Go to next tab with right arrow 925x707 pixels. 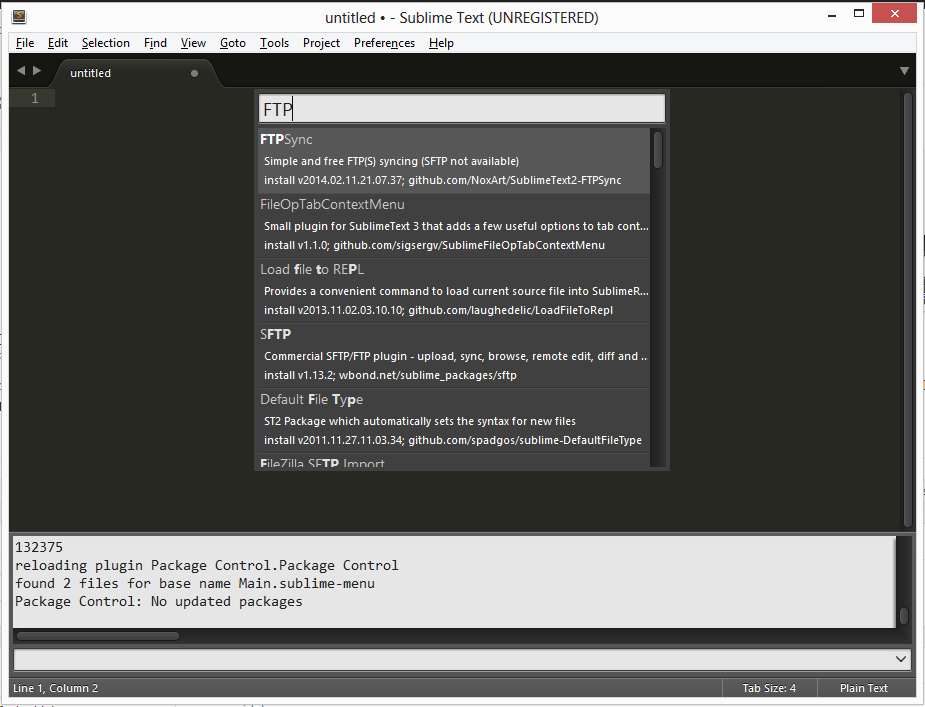point(37,71)
